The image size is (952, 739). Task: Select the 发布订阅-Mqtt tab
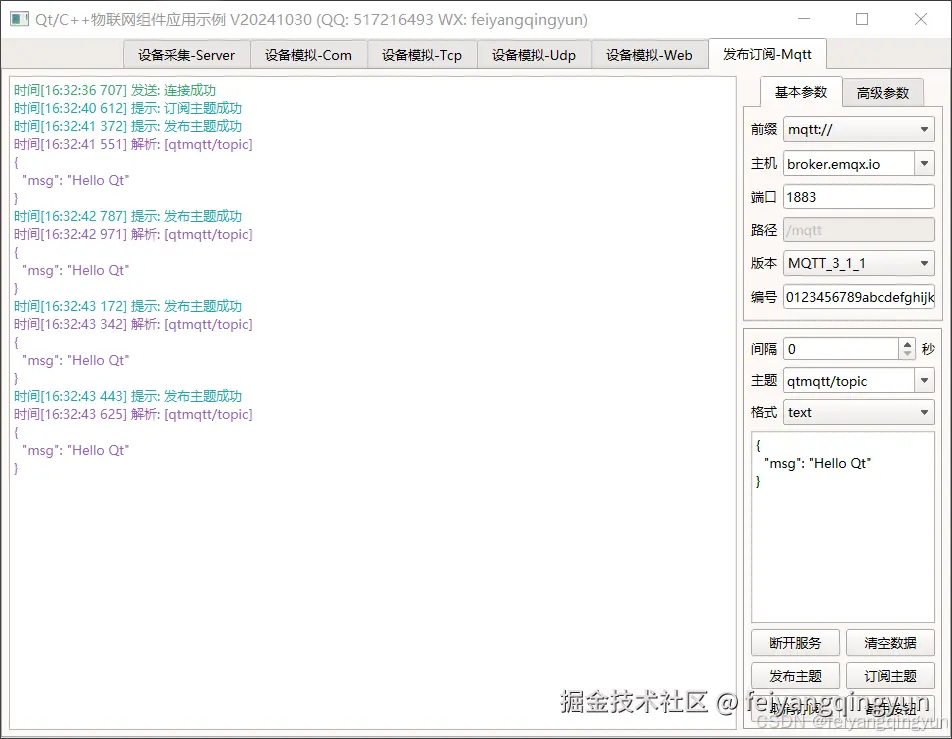(769, 55)
